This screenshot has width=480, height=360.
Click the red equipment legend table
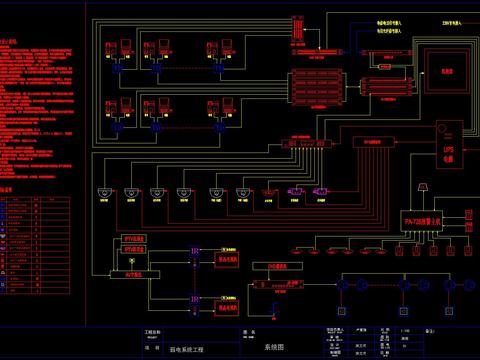click(35, 245)
